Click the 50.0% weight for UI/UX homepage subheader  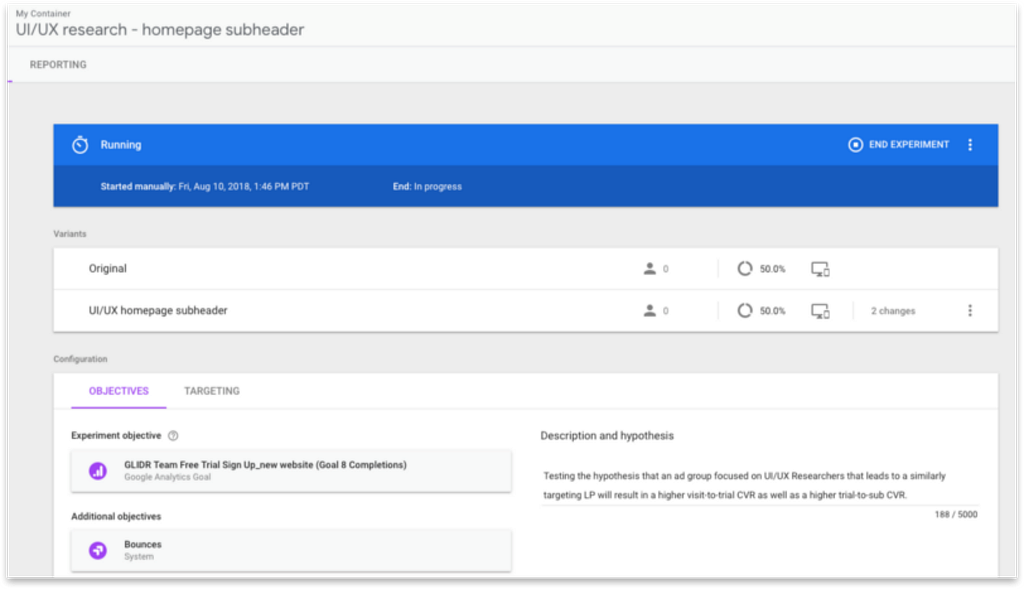773,311
